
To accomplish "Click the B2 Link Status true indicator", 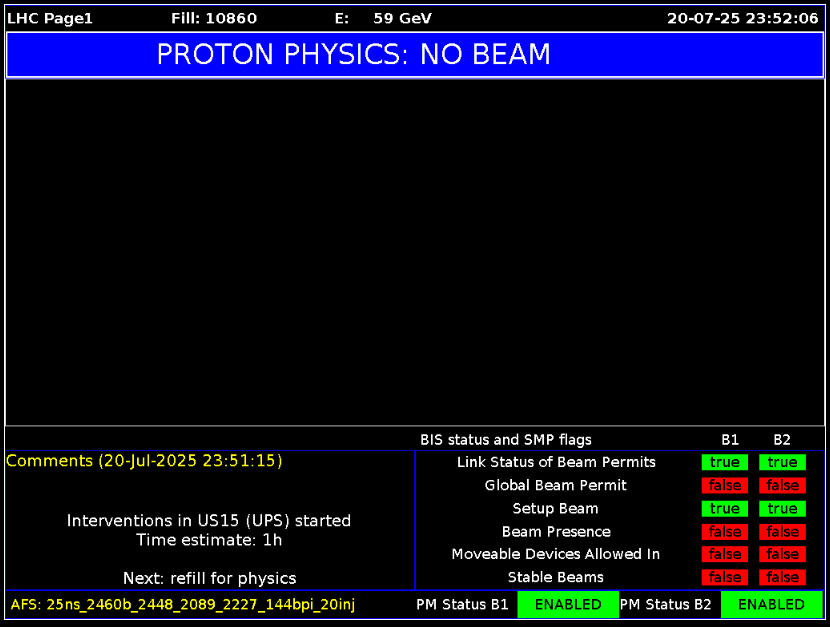I will pos(782,462).
